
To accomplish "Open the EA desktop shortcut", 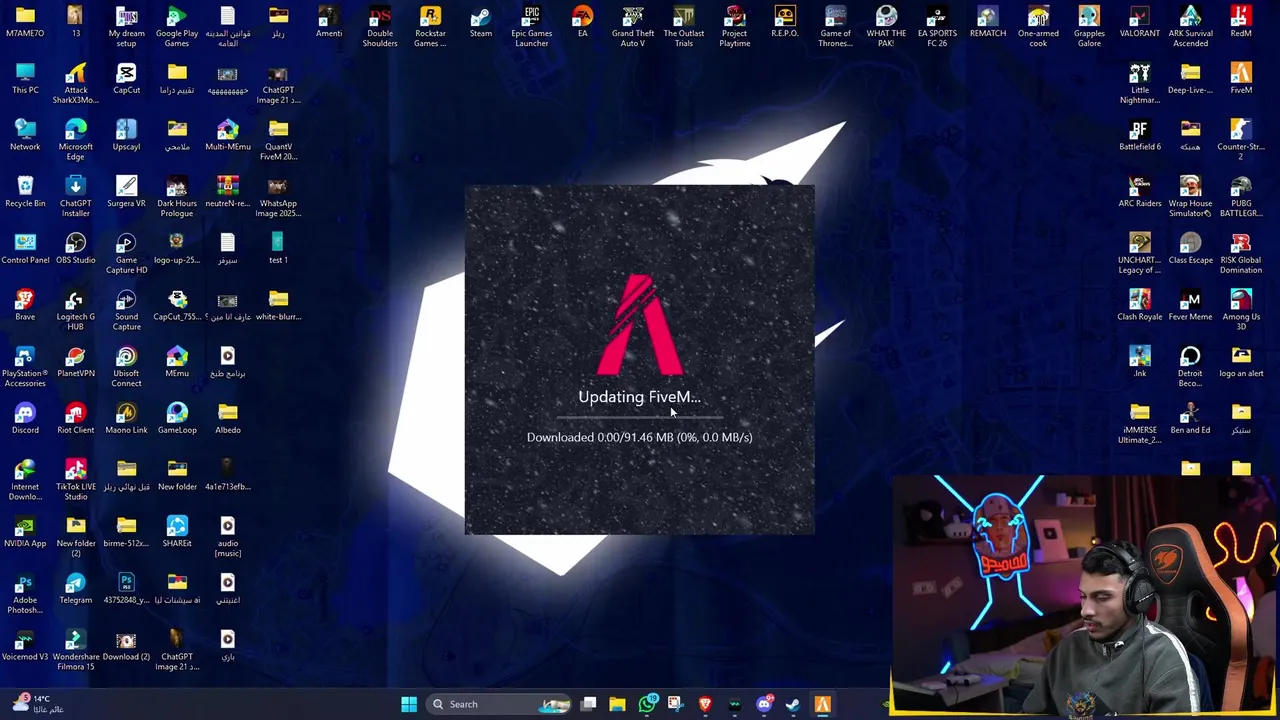I will (583, 22).
